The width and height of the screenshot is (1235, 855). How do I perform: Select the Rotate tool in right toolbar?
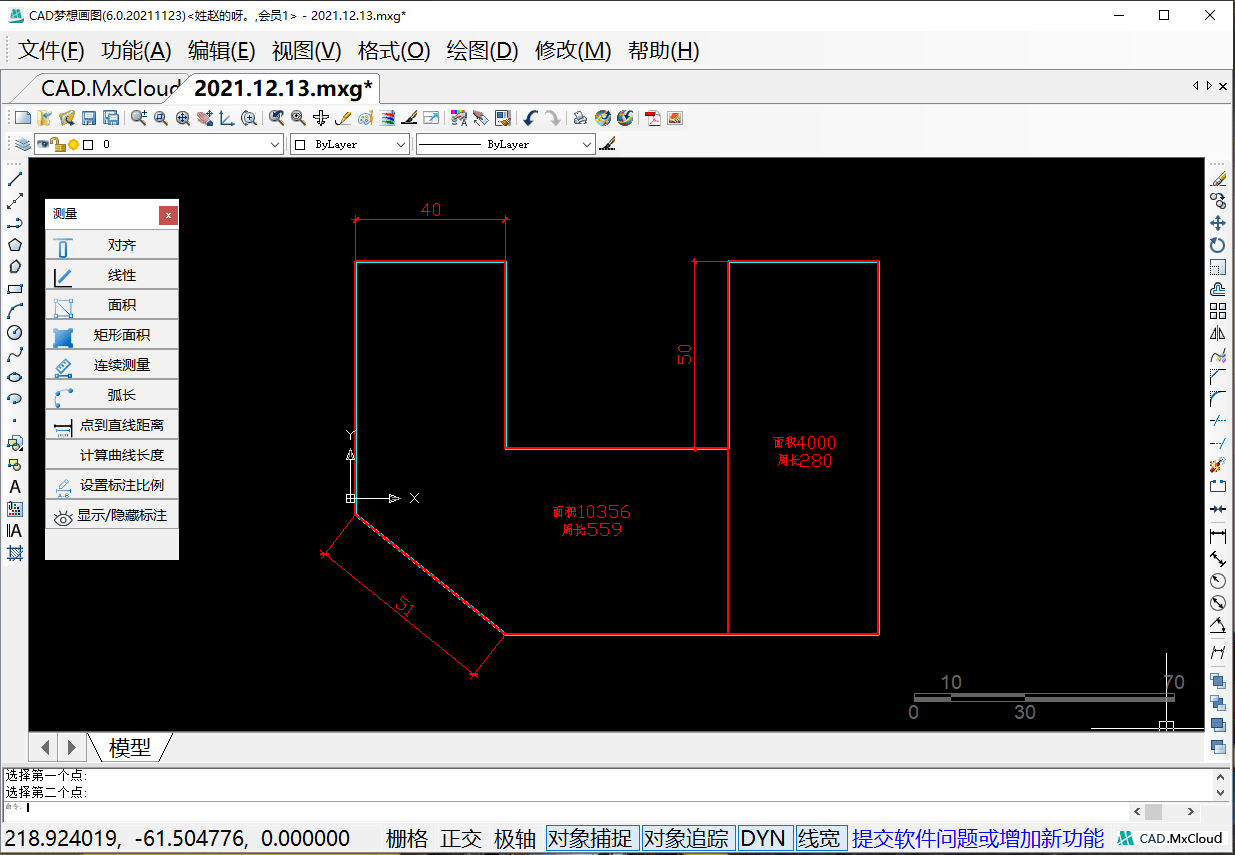pyautogui.click(x=1217, y=245)
